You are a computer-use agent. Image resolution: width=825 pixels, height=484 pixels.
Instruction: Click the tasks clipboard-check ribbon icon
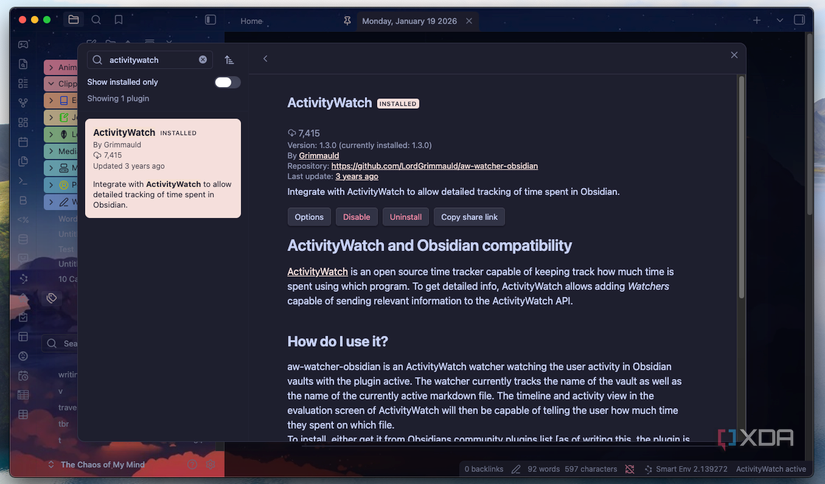[x=23, y=317]
